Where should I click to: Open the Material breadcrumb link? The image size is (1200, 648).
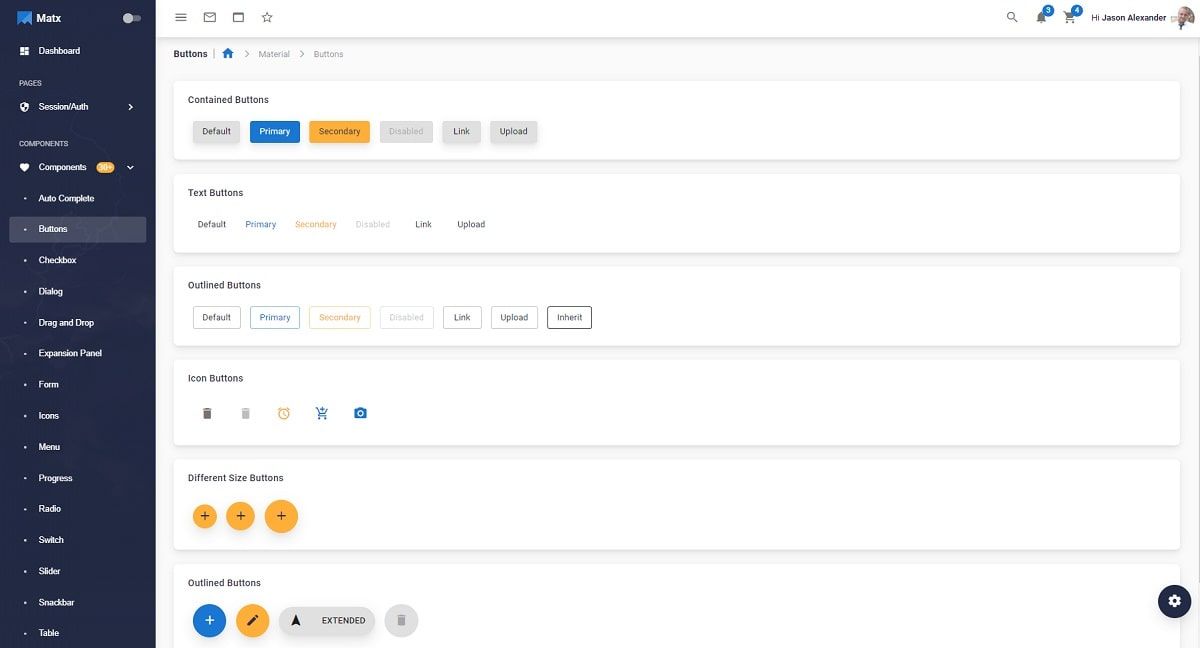click(274, 53)
